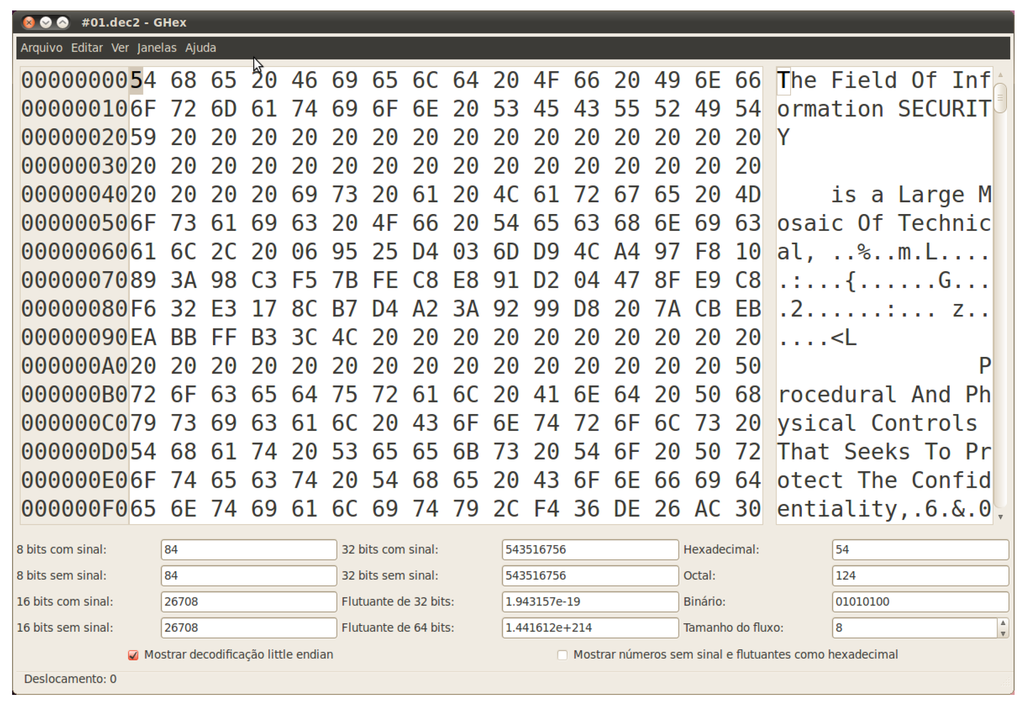The width and height of the screenshot is (1024, 709).
Task: Select the Binário value field
Action: [919, 602]
